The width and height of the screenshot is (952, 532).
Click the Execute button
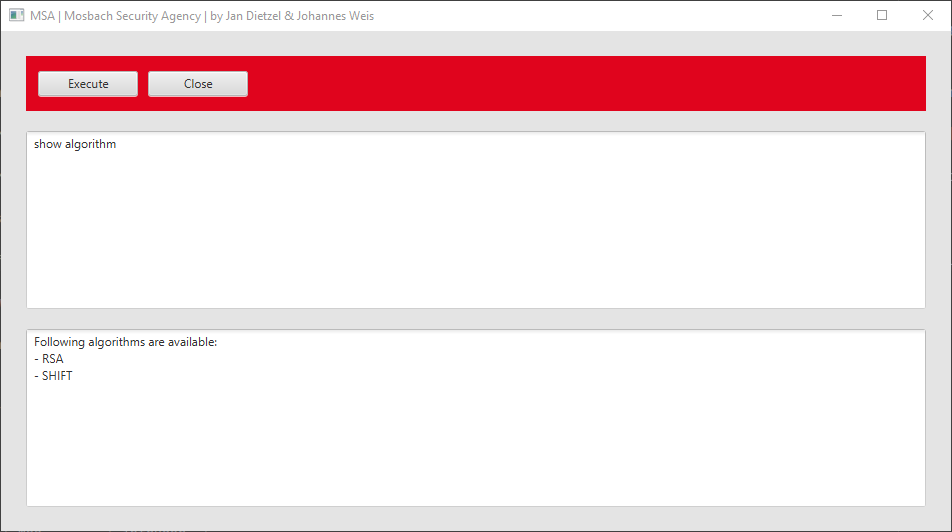tap(88, 84)
